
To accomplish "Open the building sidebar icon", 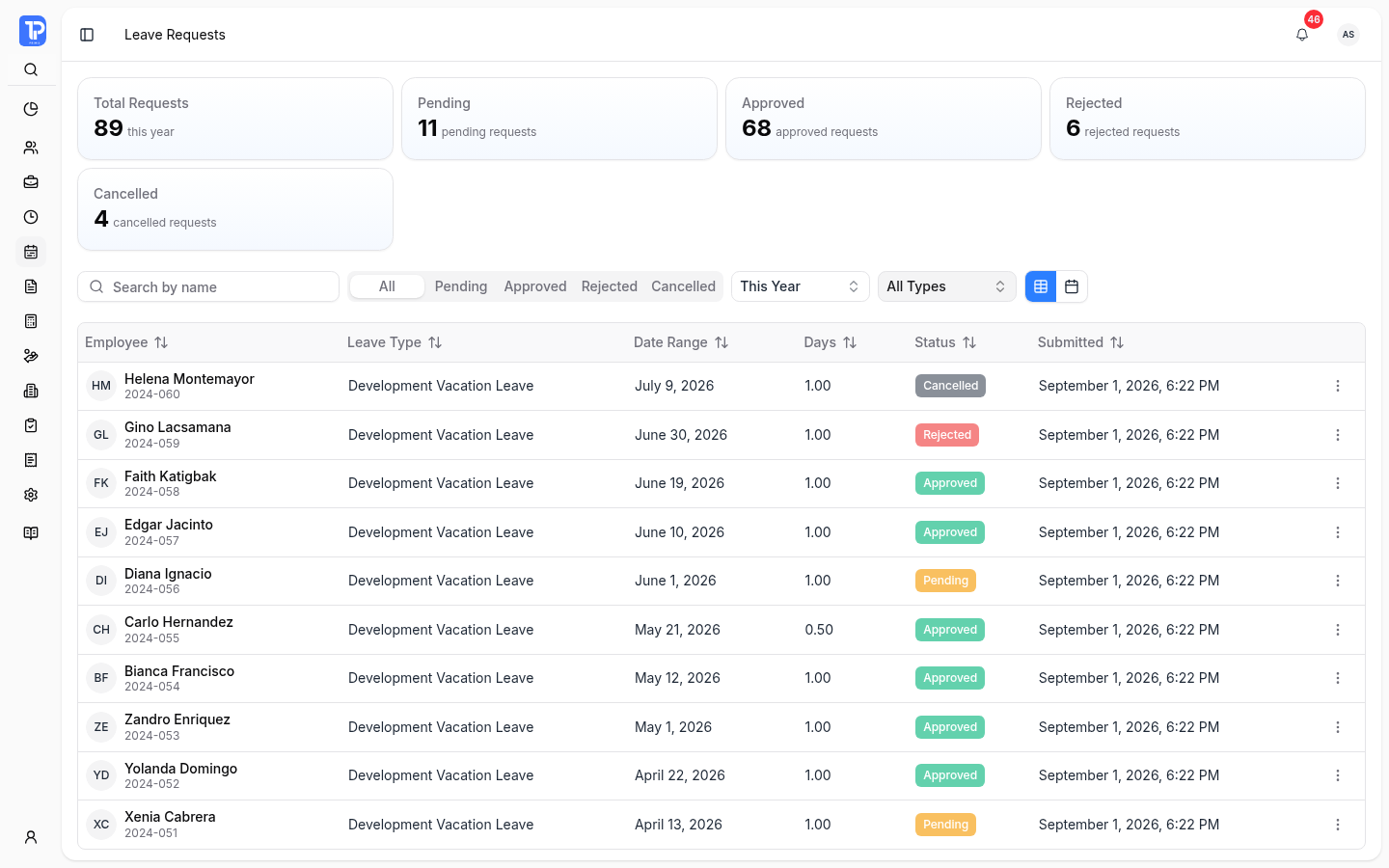I will tap(31, 391).
